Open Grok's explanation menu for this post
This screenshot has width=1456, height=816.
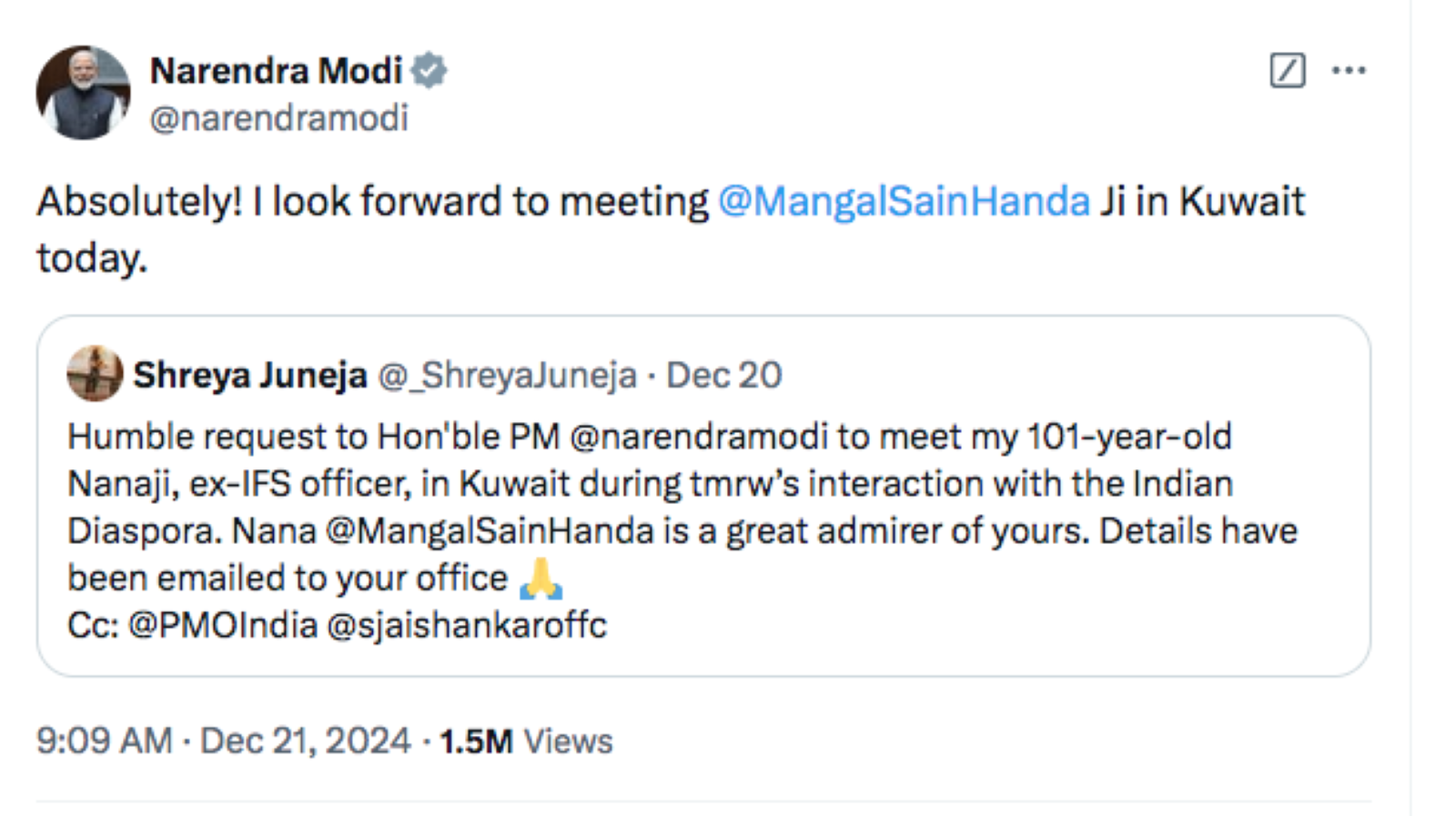pos(1287,70)
